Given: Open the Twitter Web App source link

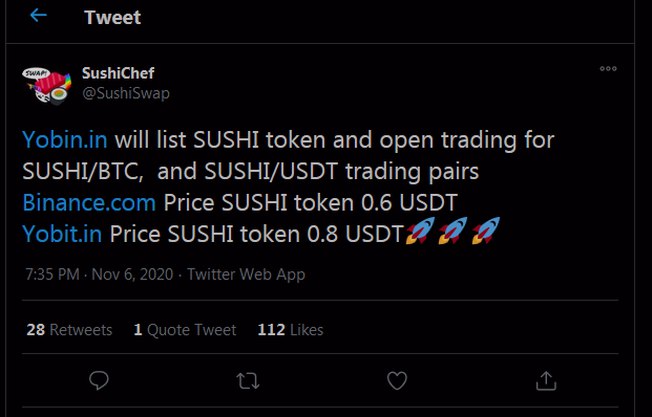Looking at the screenshot, I should click(x=246, y=273).
